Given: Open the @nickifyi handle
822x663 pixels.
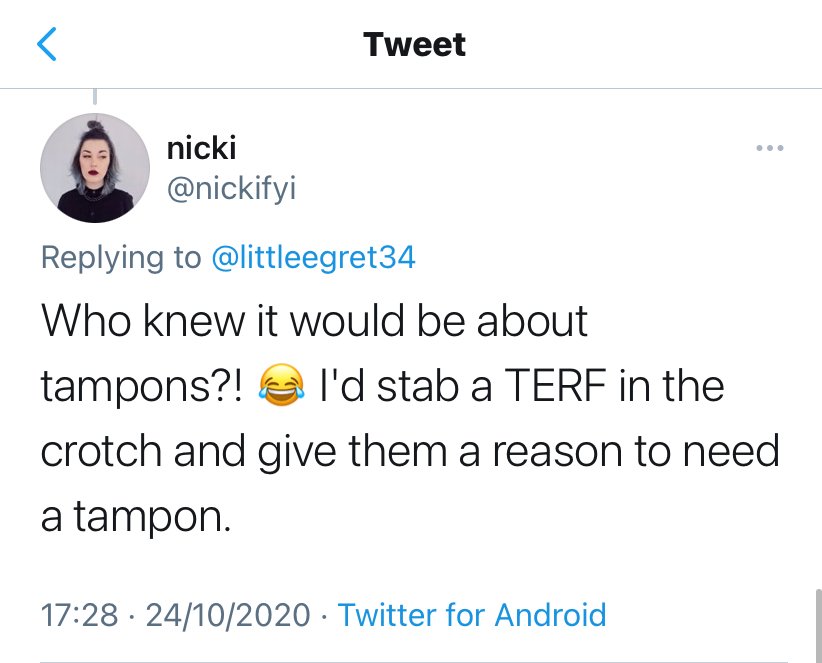Looking at the screenshot, I should (x=231, y=190).
